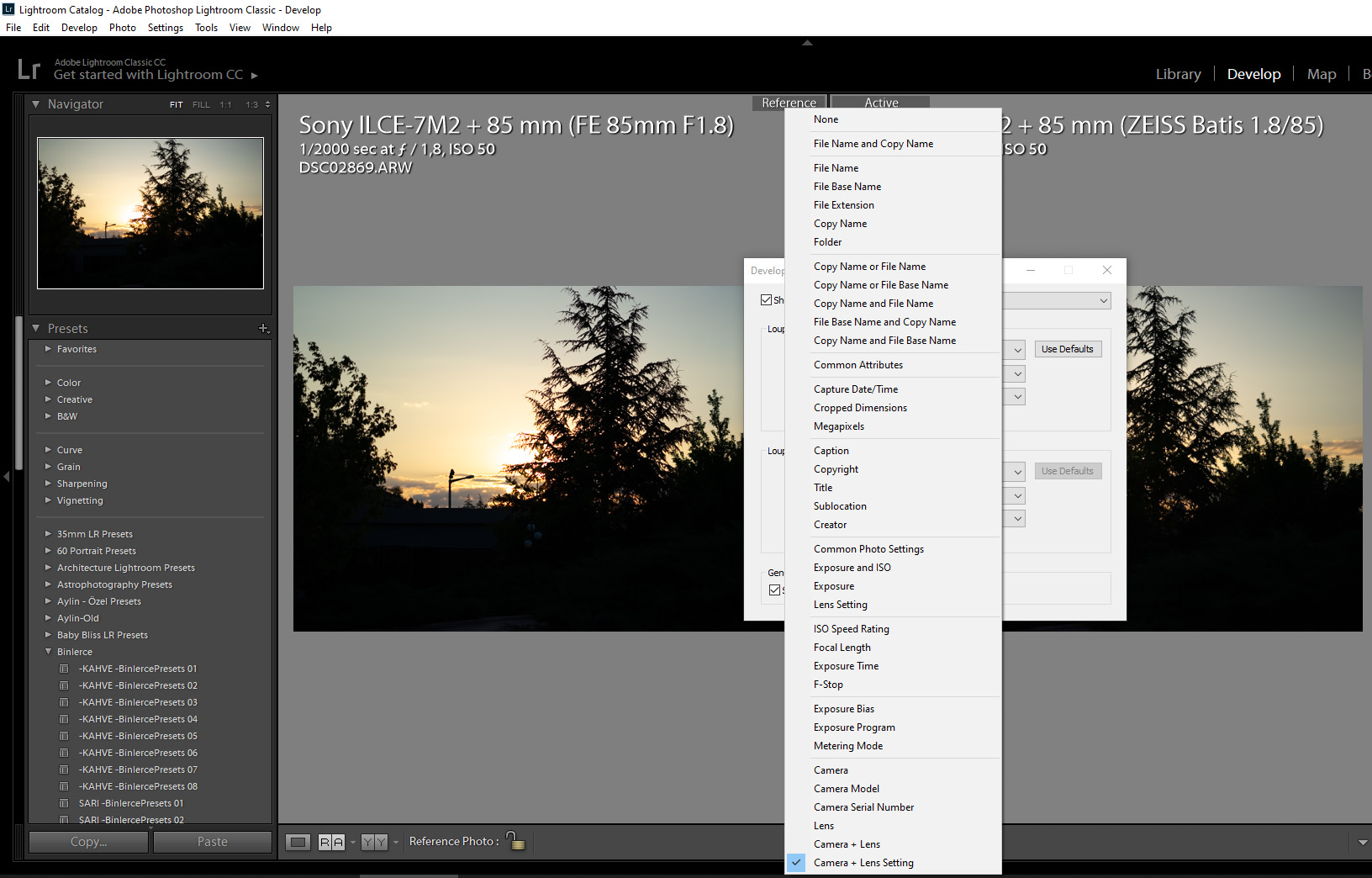1372x878 pixels.
Task: Expand the Baby Bliss LR Presets folder
Action: pyautogui.click(x=48, y=634)
